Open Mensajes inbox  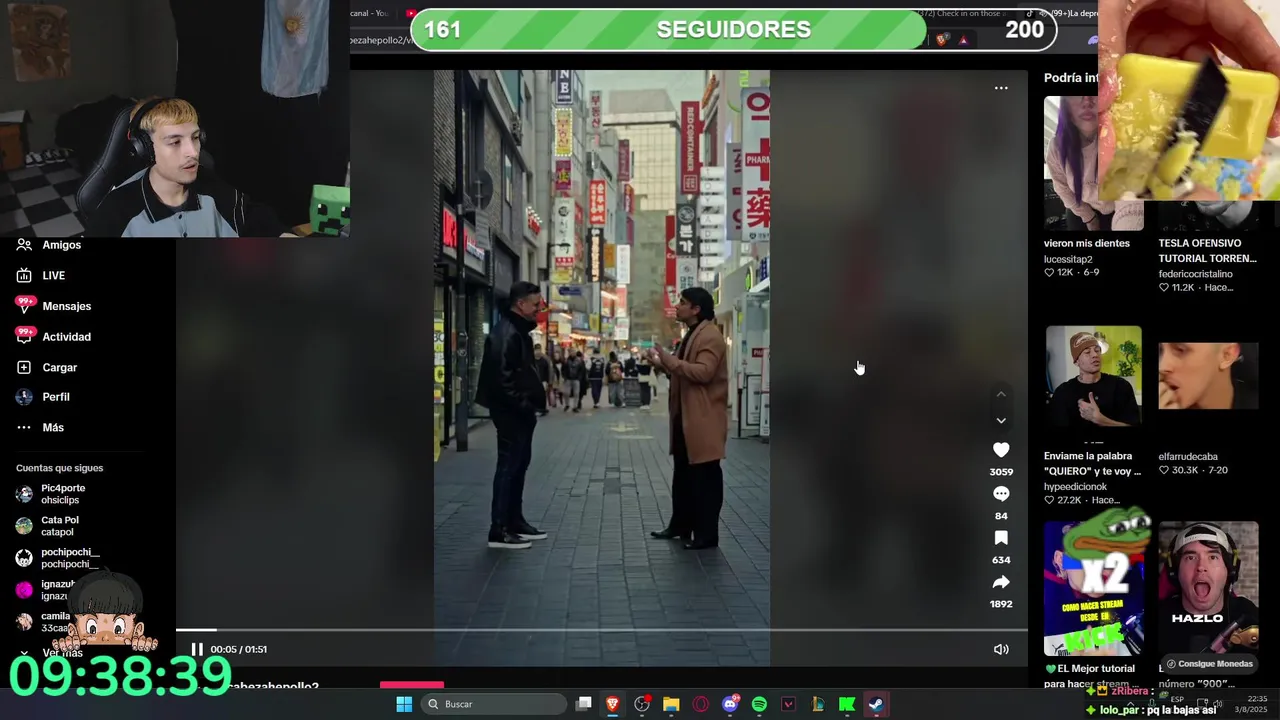[x=66, y=306]
